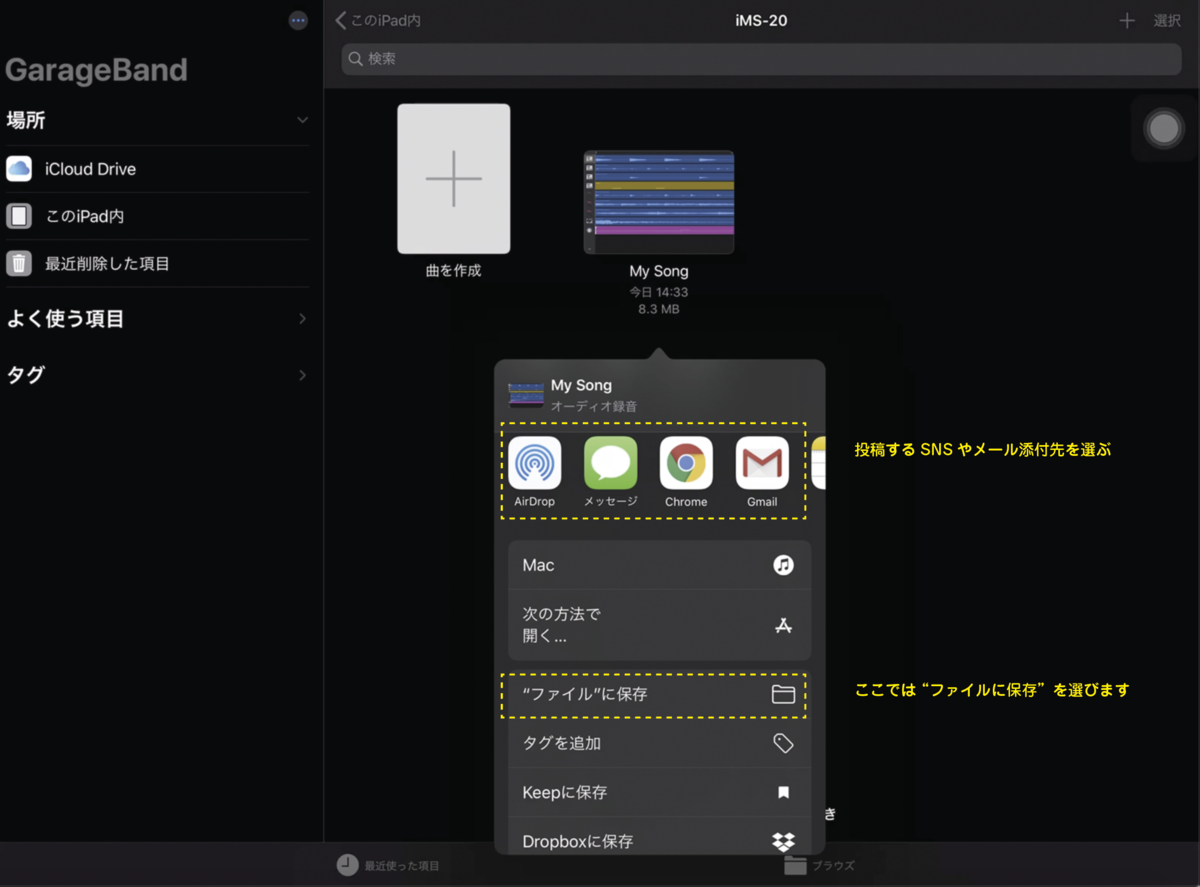Choose 次の方法で開く… option
1200x887 pixels.
pos(659,625)
